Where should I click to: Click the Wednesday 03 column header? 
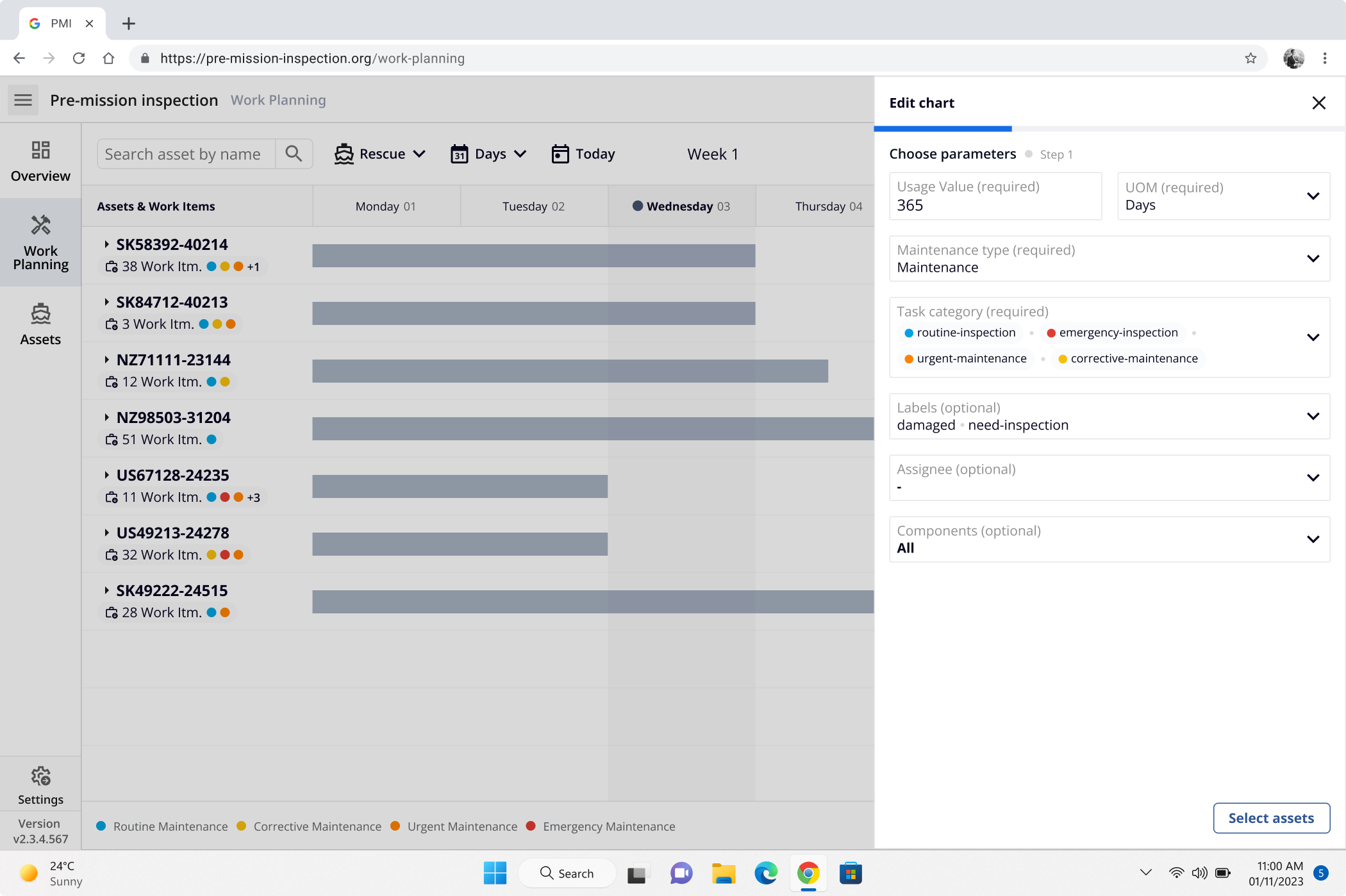coord(681,206)
